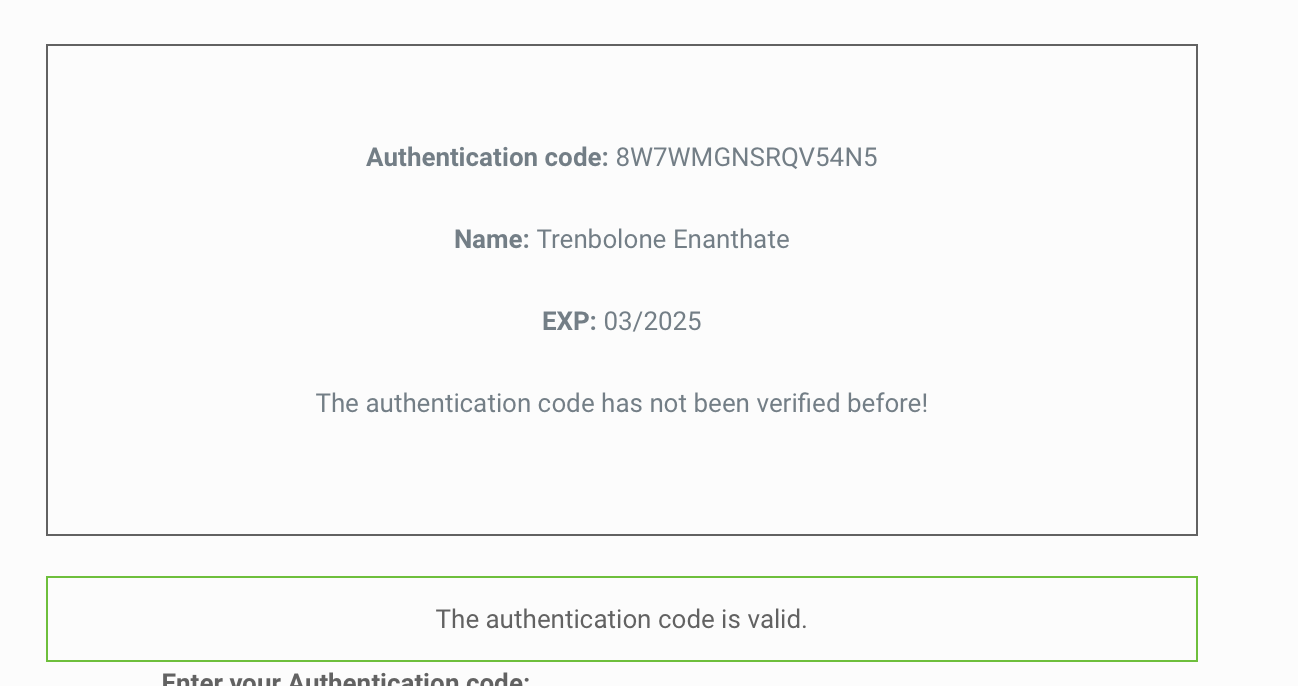Screen dimensions: 1298x686
Task: Click "Enter your" at the bottom prompt
Action: tap(222, 680)
